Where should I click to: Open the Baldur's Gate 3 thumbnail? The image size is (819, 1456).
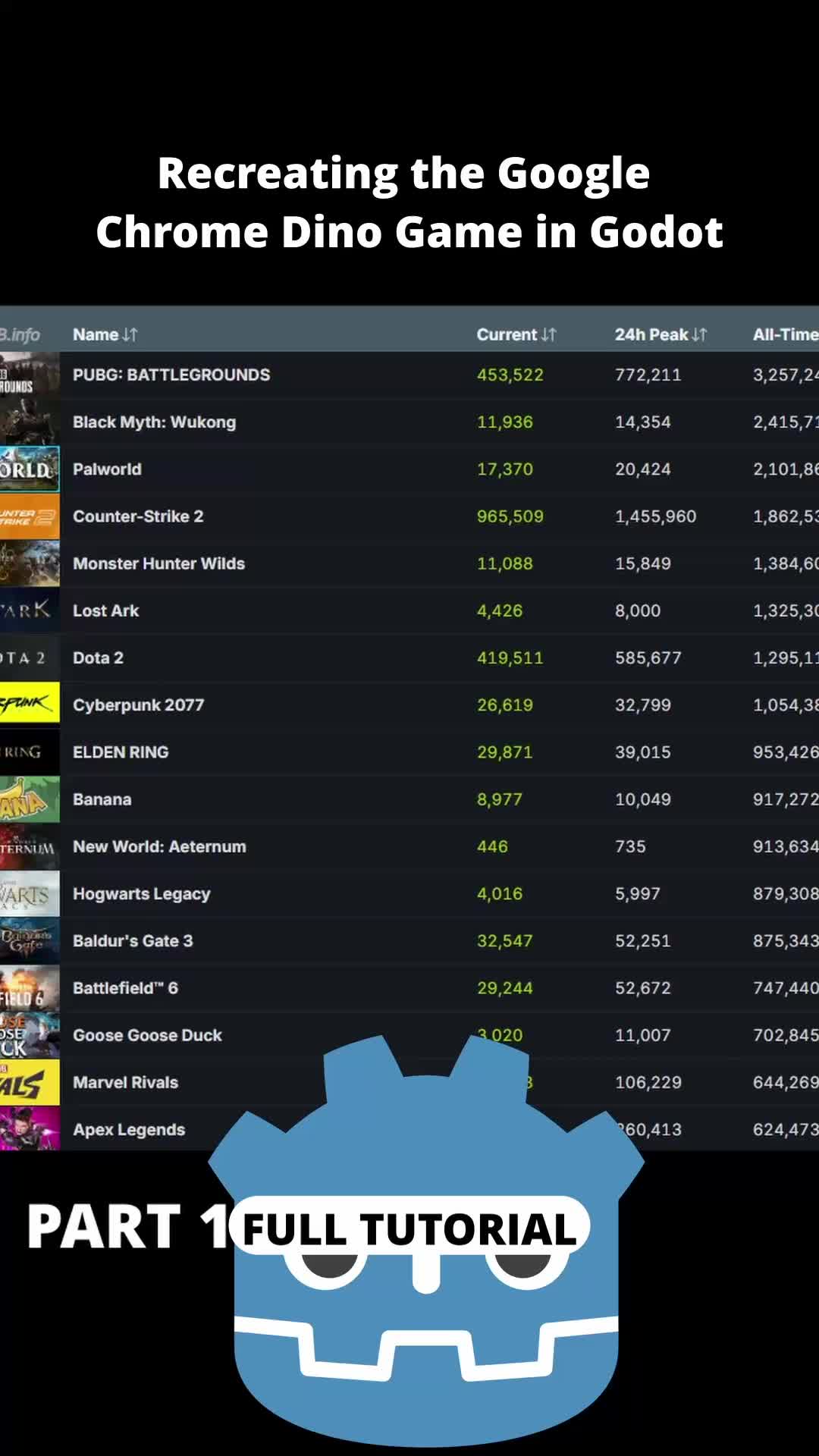(30, 940)
